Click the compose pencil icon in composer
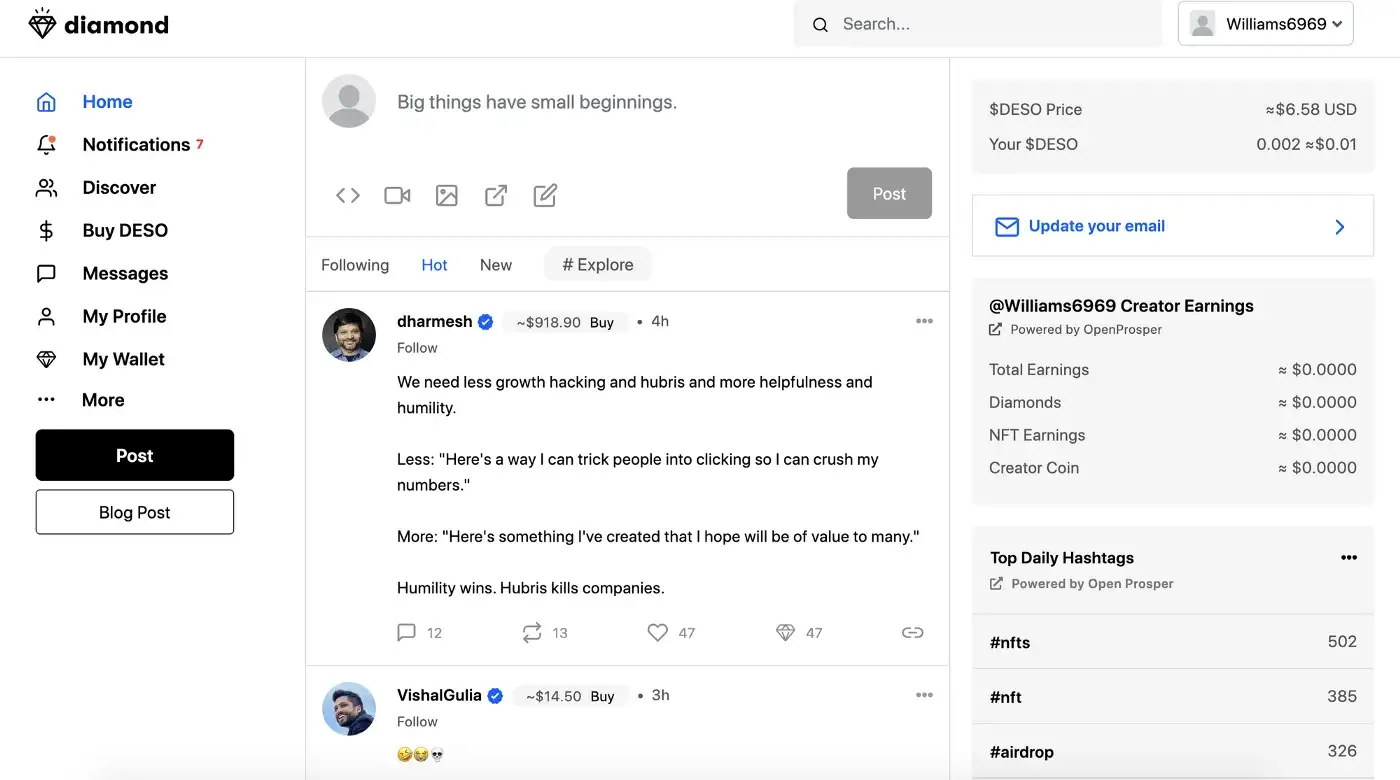This screenshot has width=1400, height=780. (545, 196)
